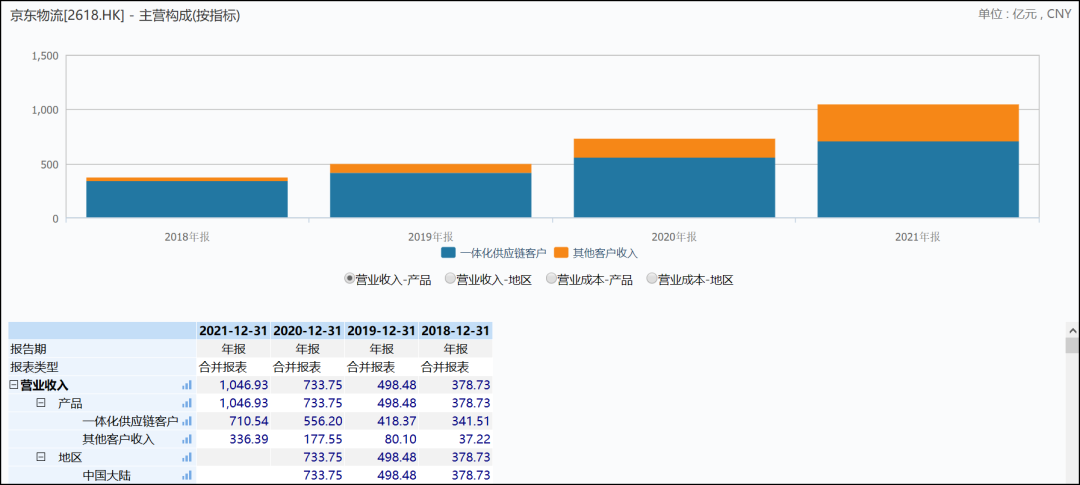Collapse the 产品 sub-node
This screenshot has height=485, width=1080.
[x=41, y=403]
